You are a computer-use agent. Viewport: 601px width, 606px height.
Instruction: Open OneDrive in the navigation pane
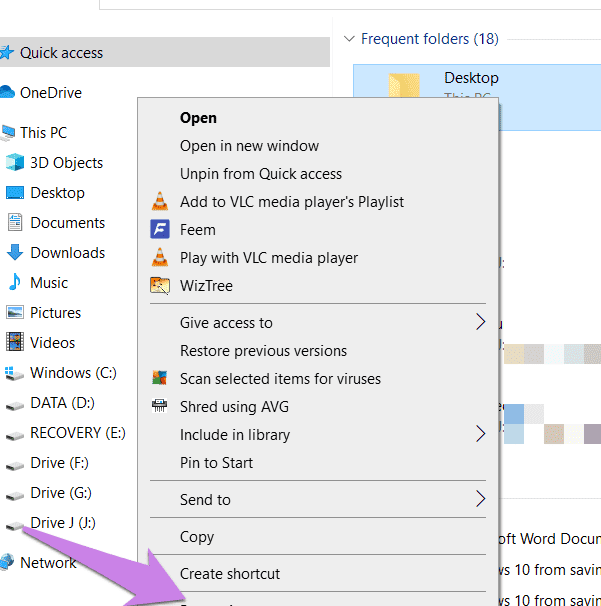pos(51,93)
